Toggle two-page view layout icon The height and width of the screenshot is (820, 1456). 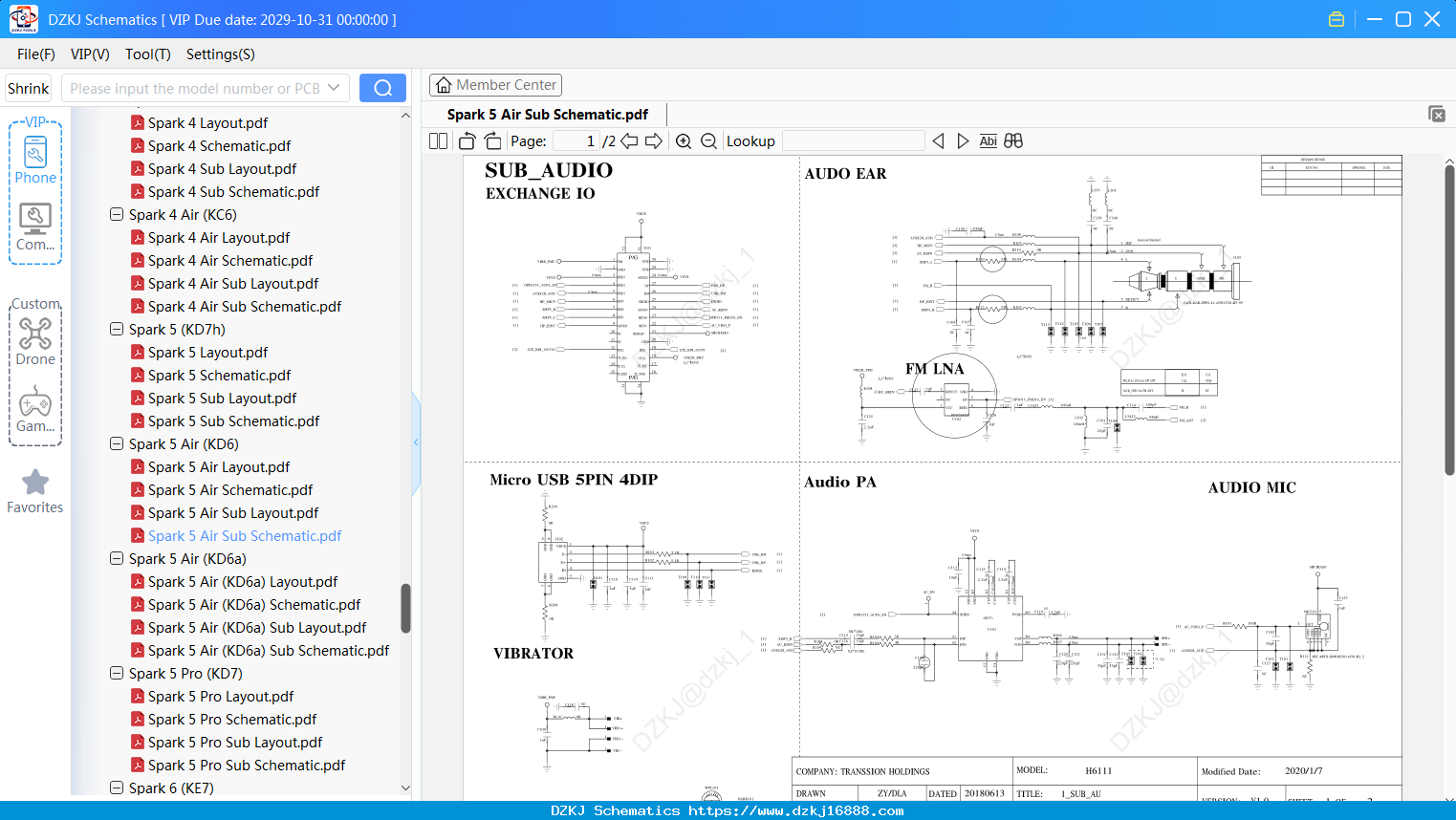coord(438,140)
